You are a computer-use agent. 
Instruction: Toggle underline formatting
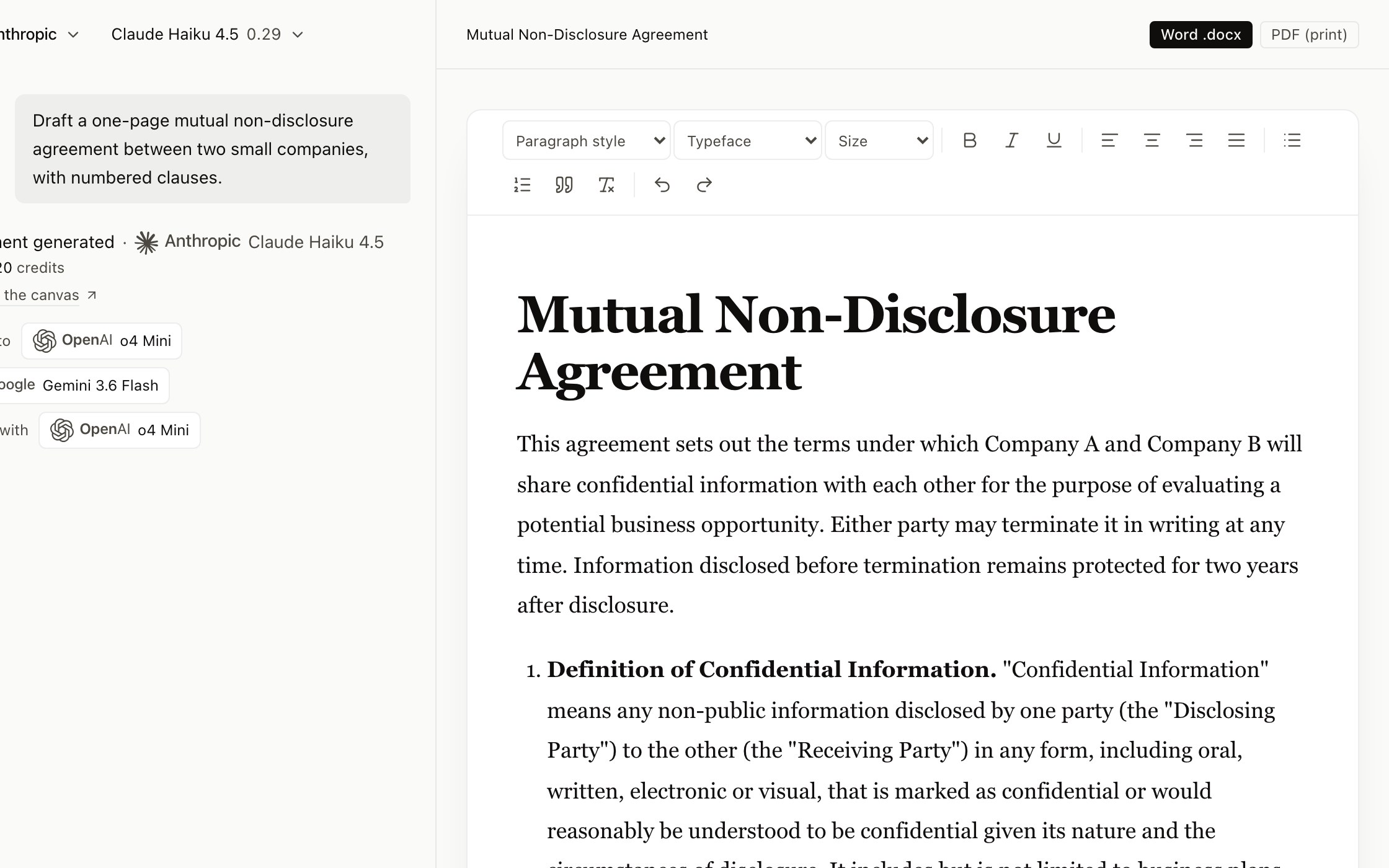[1054, 141]
